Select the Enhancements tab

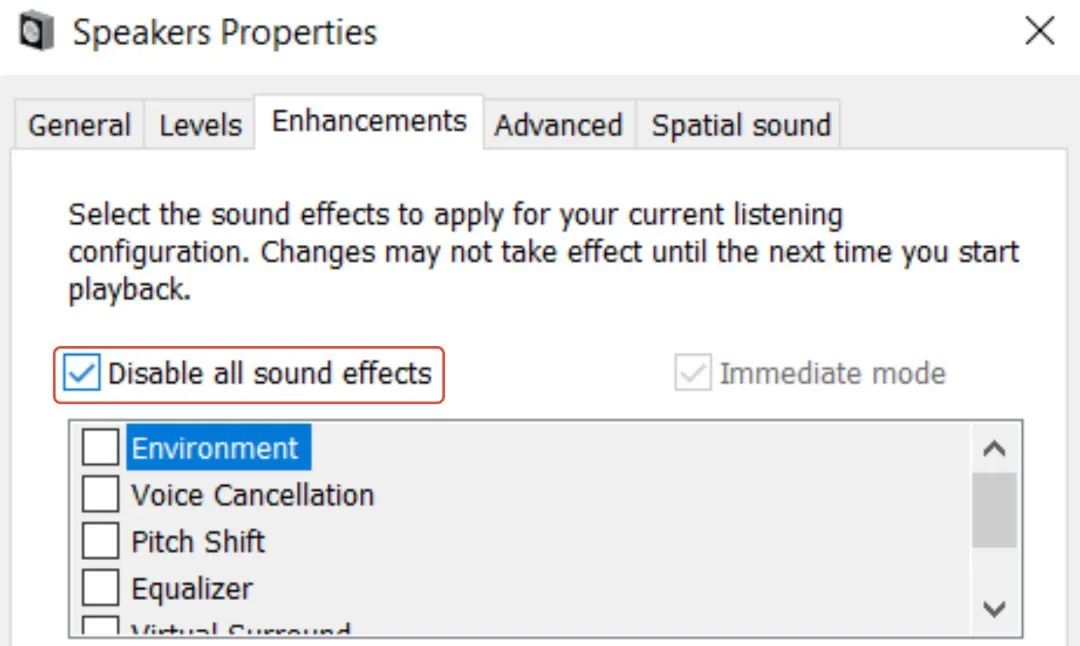click(367, 120)
